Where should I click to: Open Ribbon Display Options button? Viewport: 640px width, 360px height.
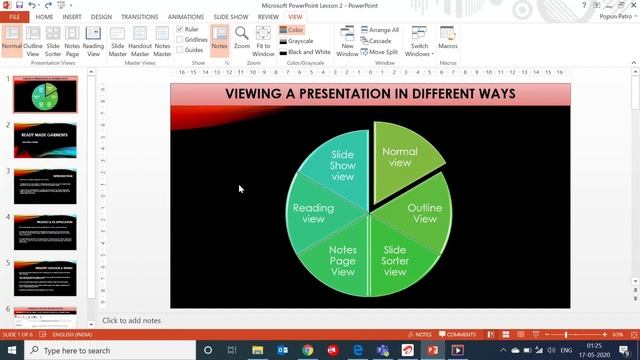pos(596,5)
